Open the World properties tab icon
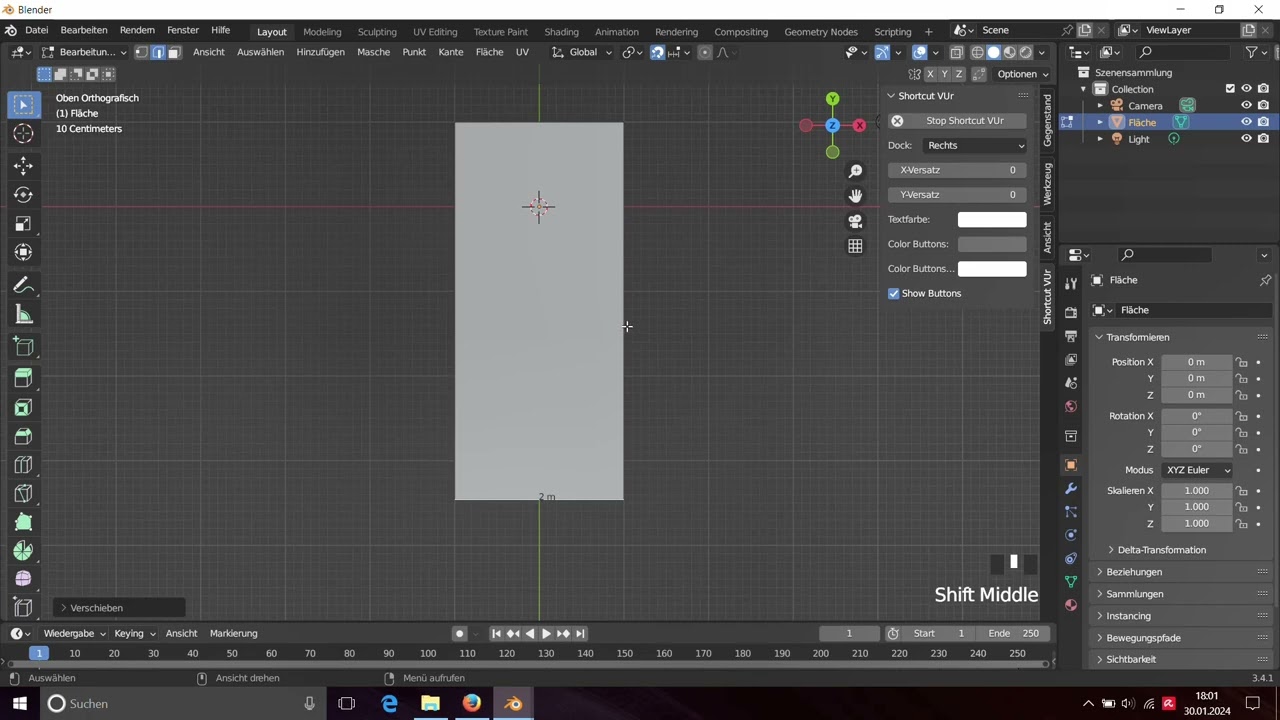The image size is (1280, 720). point(1071,406)
